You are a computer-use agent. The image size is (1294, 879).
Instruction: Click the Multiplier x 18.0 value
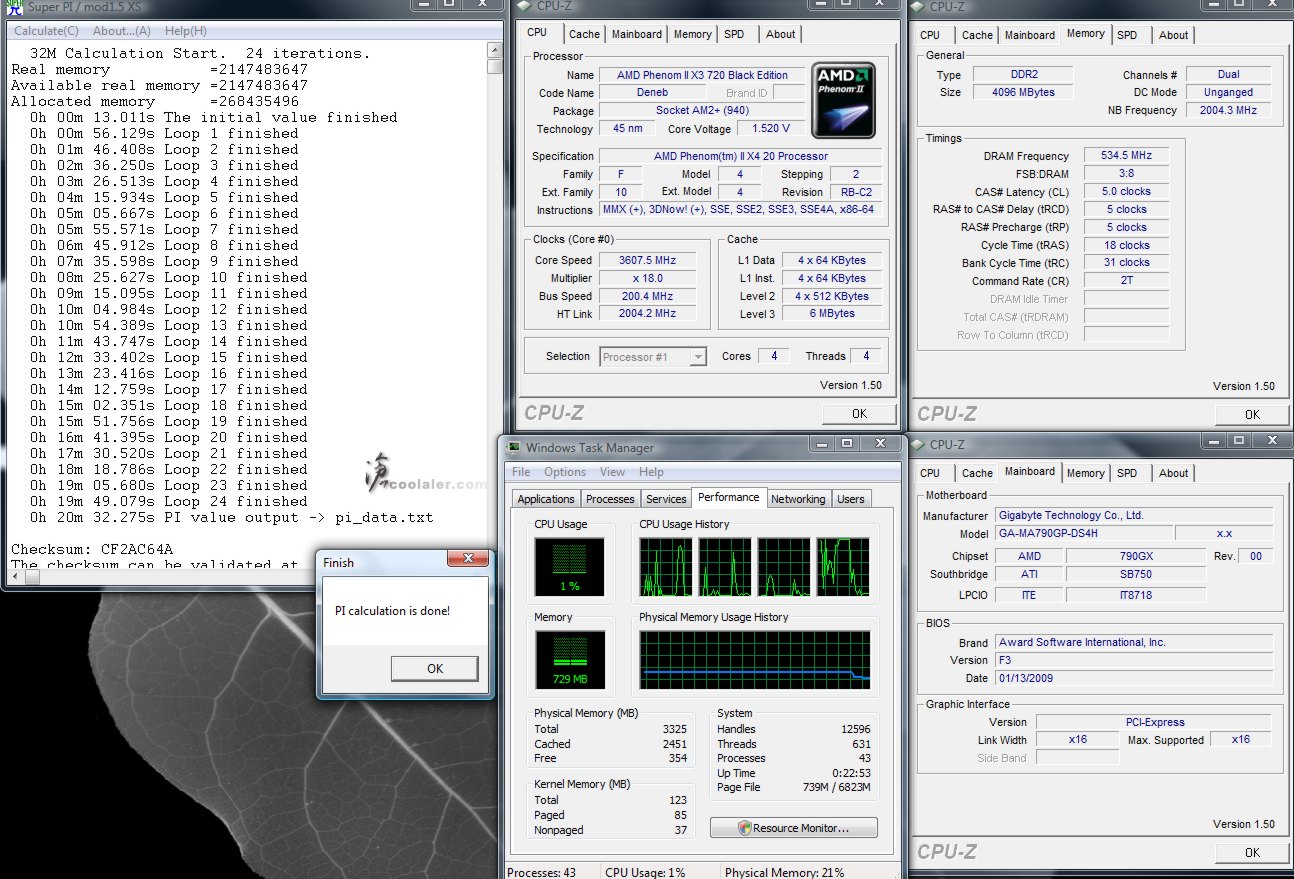[647, 278]
